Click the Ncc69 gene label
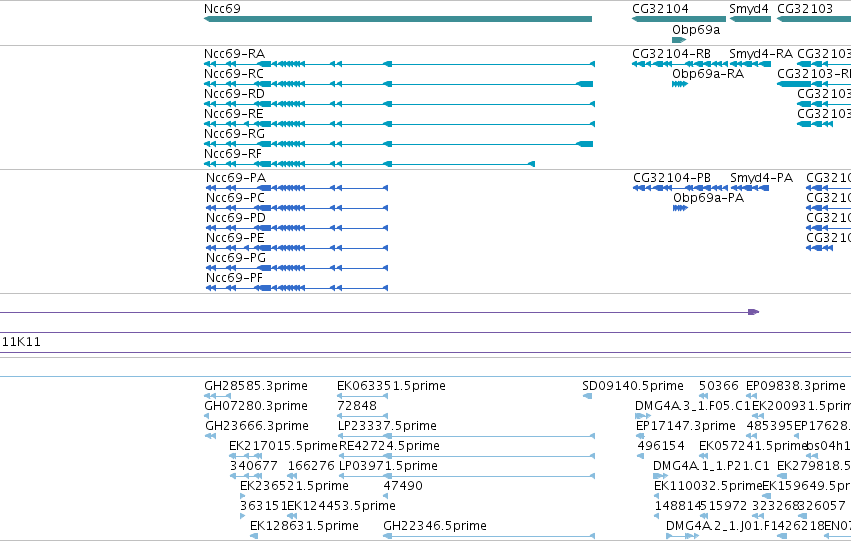This screenshot has height=541, width=851. 222,9
